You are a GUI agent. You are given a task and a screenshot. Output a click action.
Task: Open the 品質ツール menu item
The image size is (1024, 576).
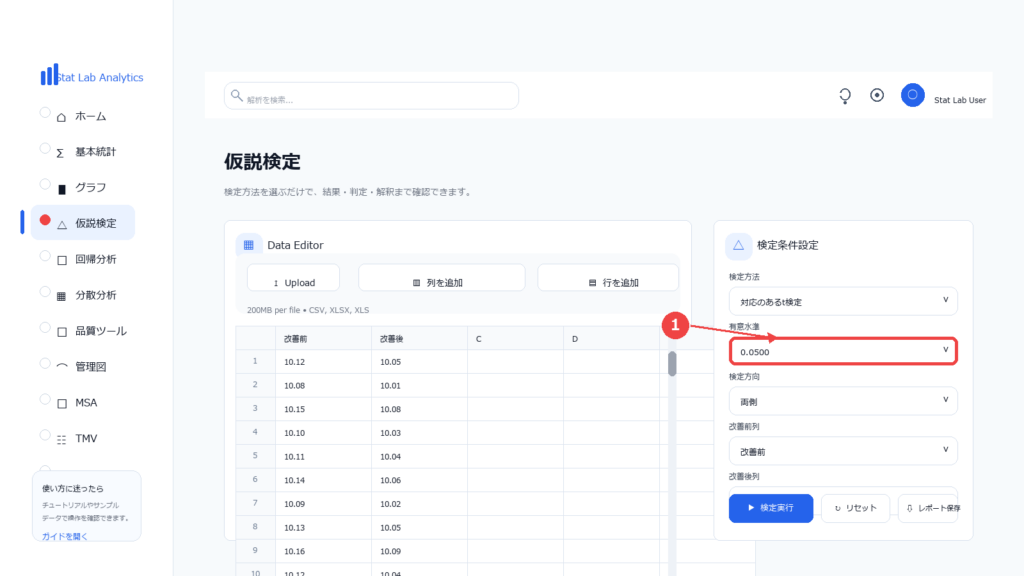point(101,331)
